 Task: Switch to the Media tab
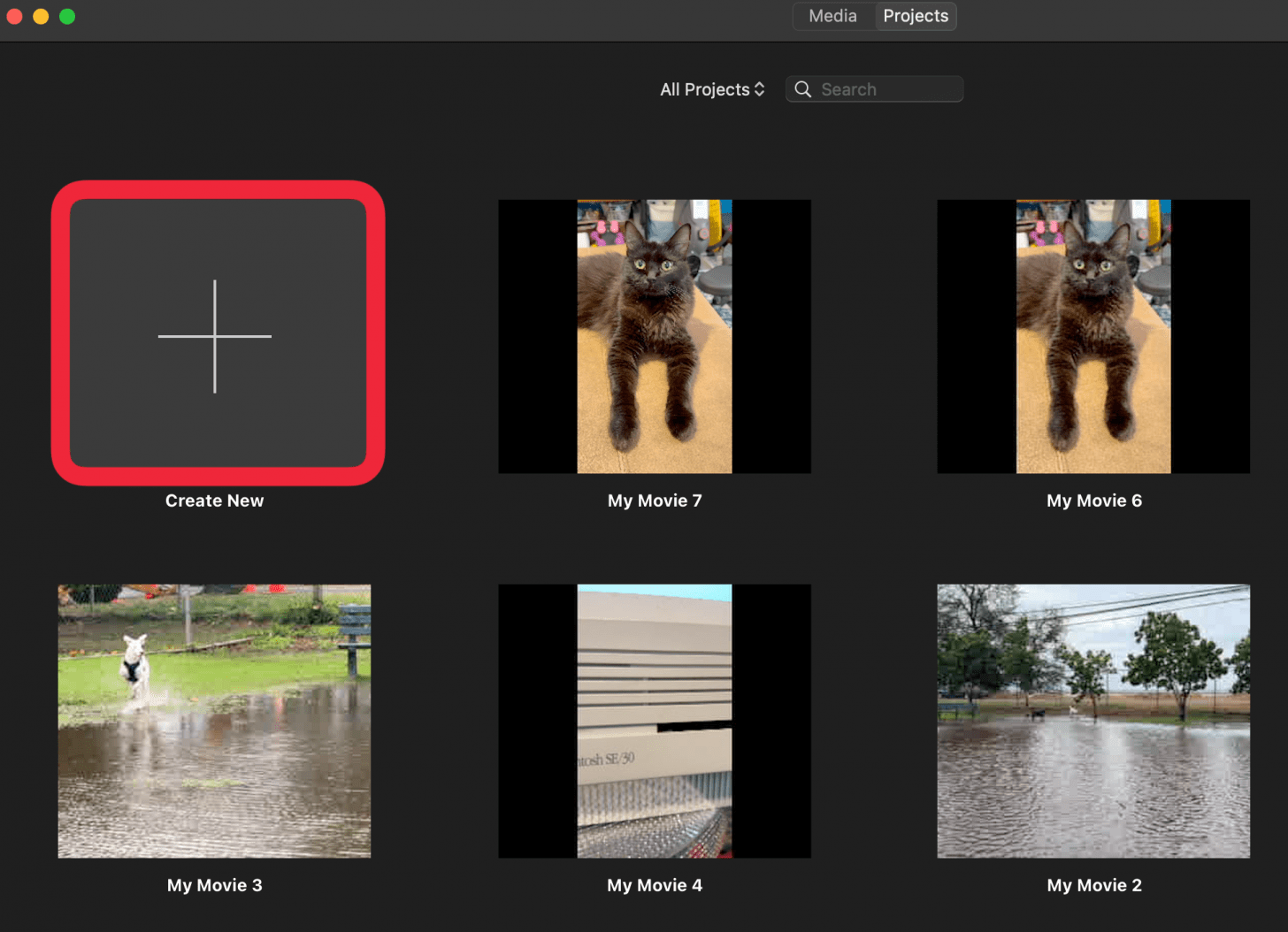point(832,16)
